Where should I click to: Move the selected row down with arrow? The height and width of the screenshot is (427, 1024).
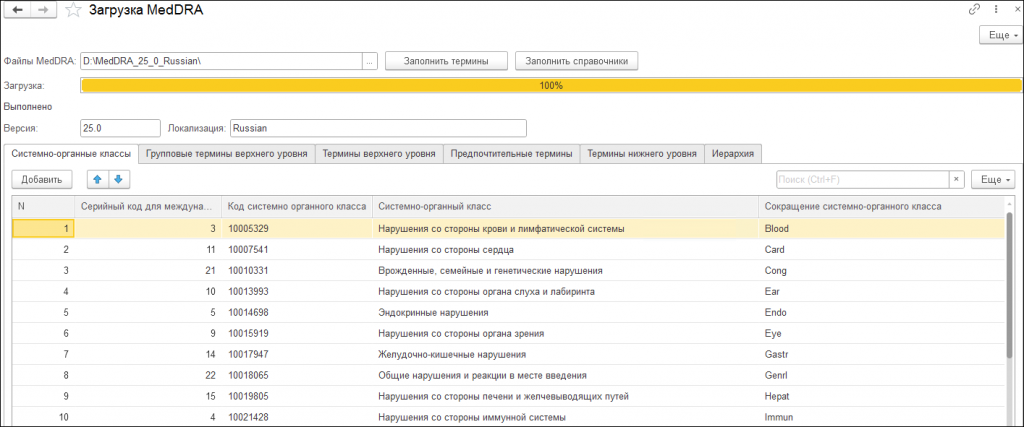pos(119,180)
